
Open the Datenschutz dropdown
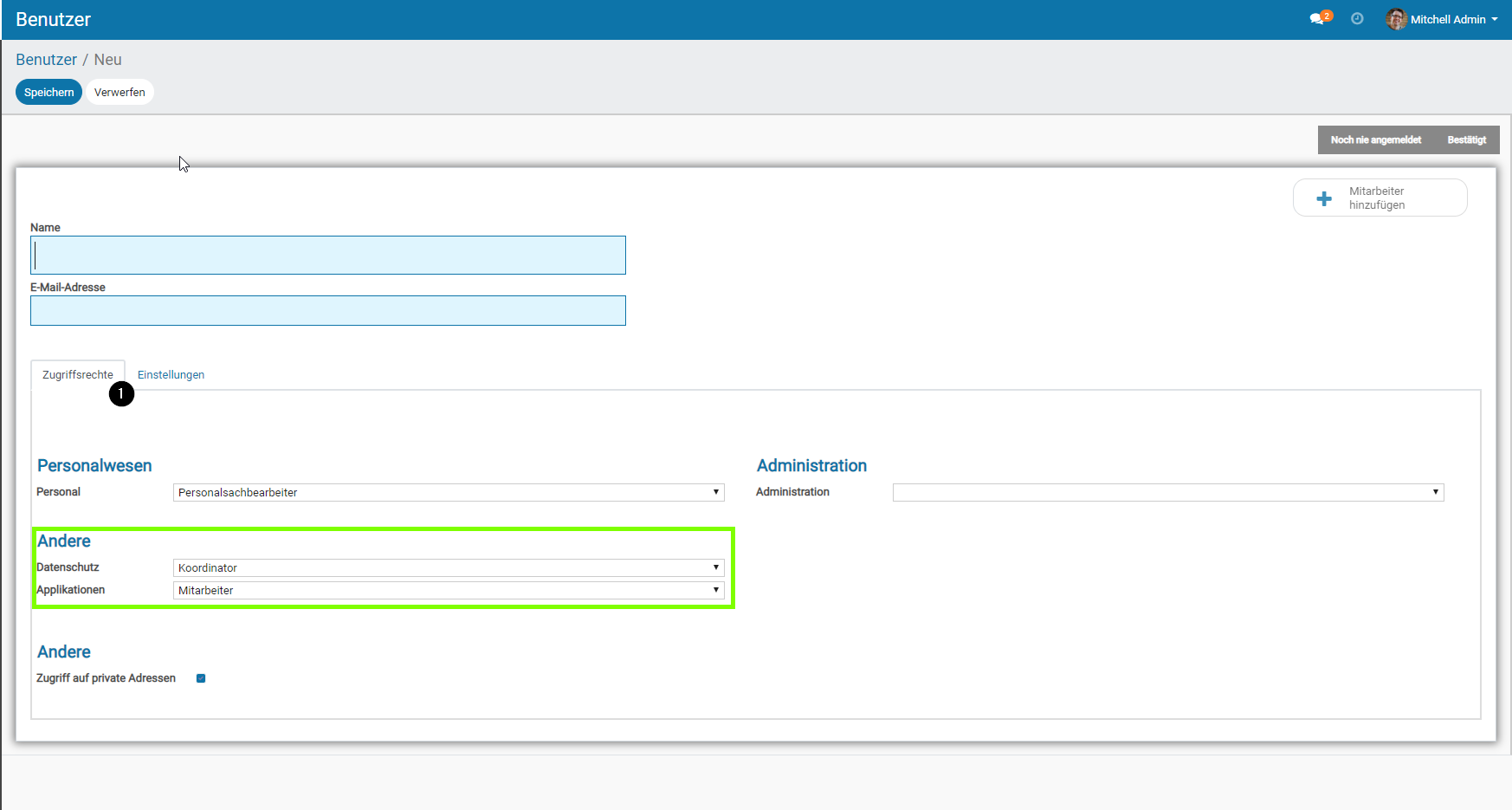[448, 567]
